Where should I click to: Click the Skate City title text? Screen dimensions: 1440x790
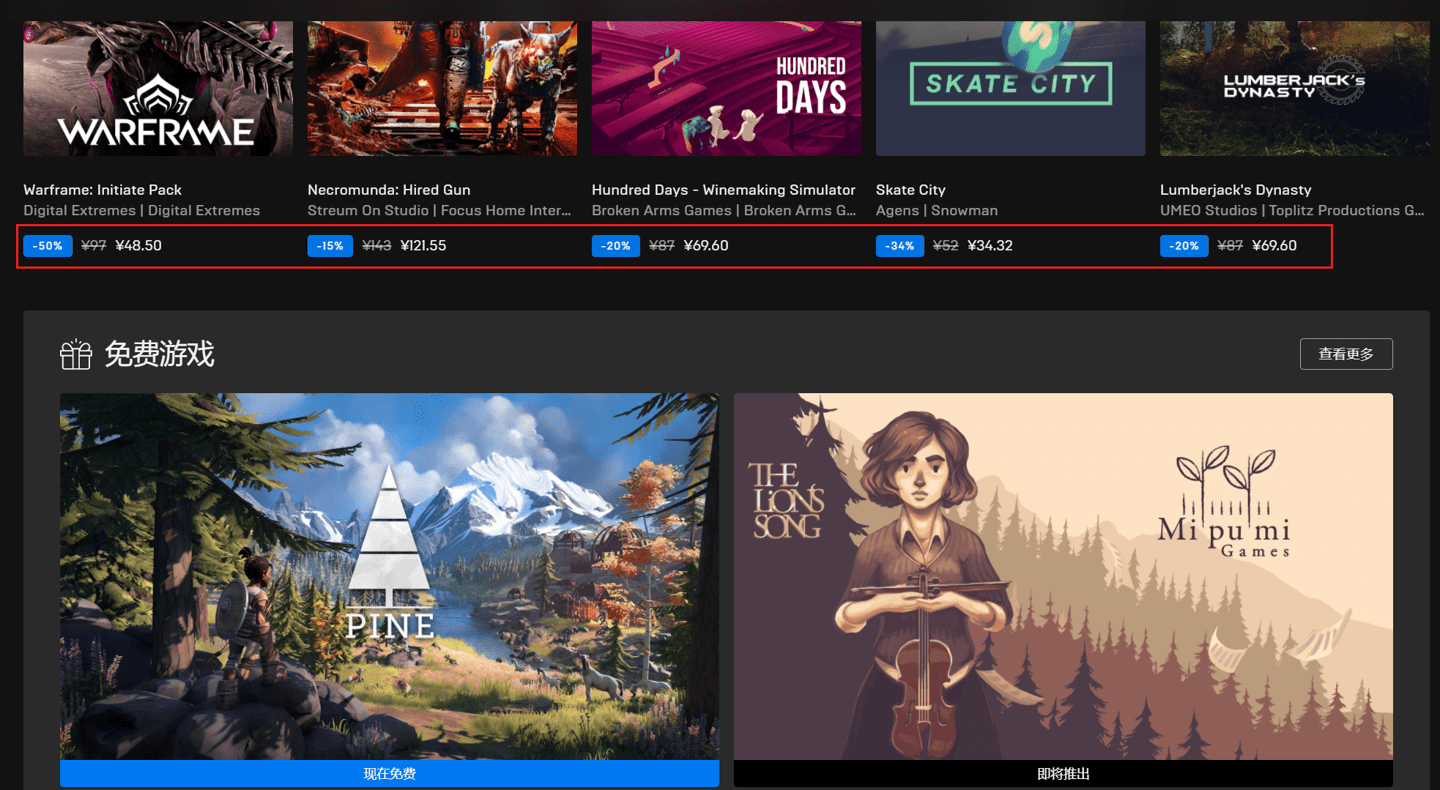coord(911,190)
